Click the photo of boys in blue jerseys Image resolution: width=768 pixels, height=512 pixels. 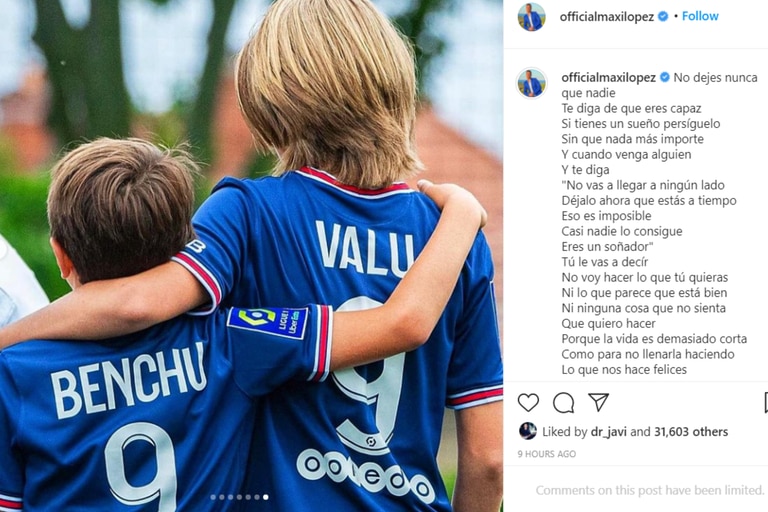[251, 256]
